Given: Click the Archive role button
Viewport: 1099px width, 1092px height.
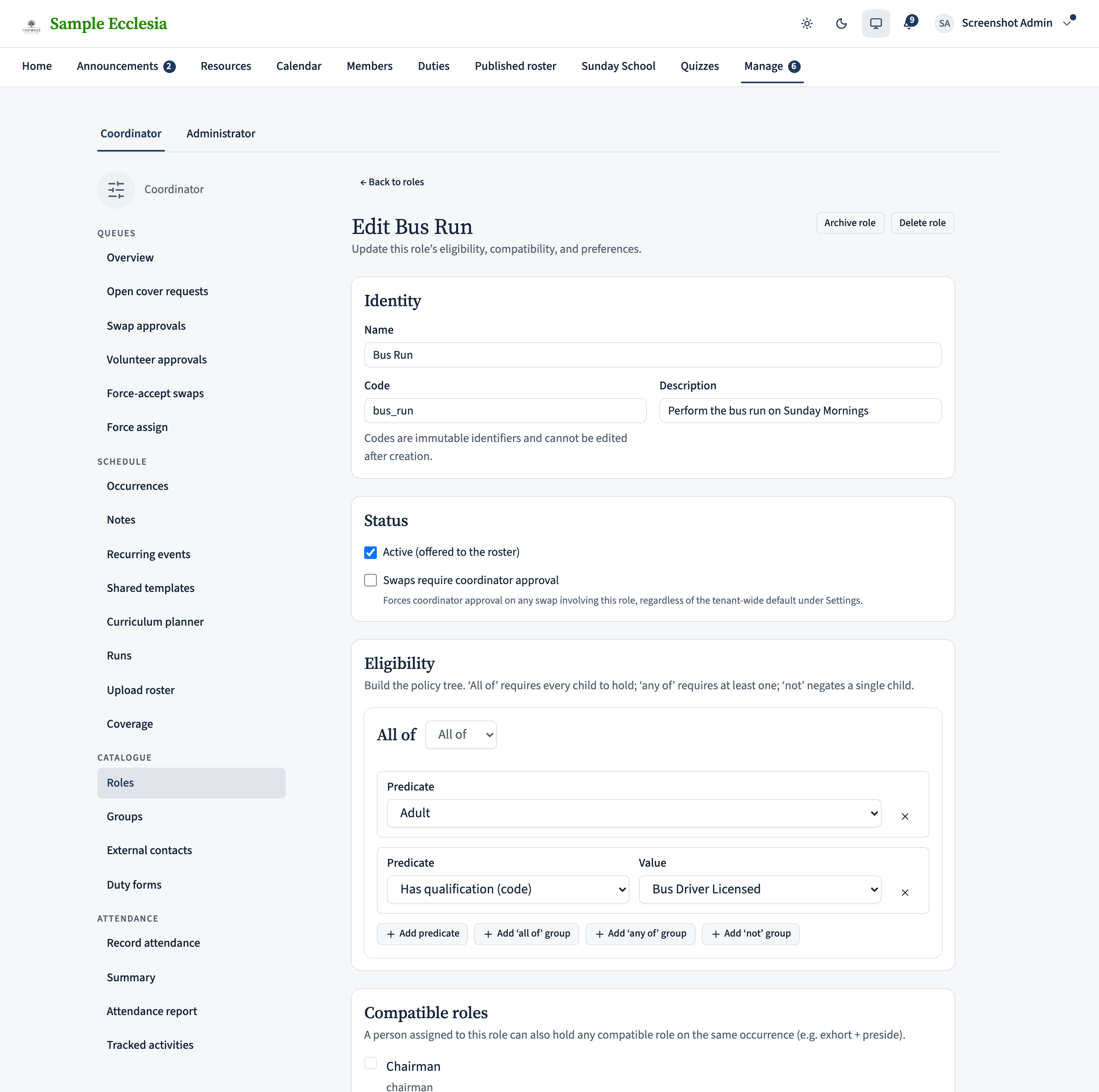Looking at the screenshot, I should pos(850,223).
